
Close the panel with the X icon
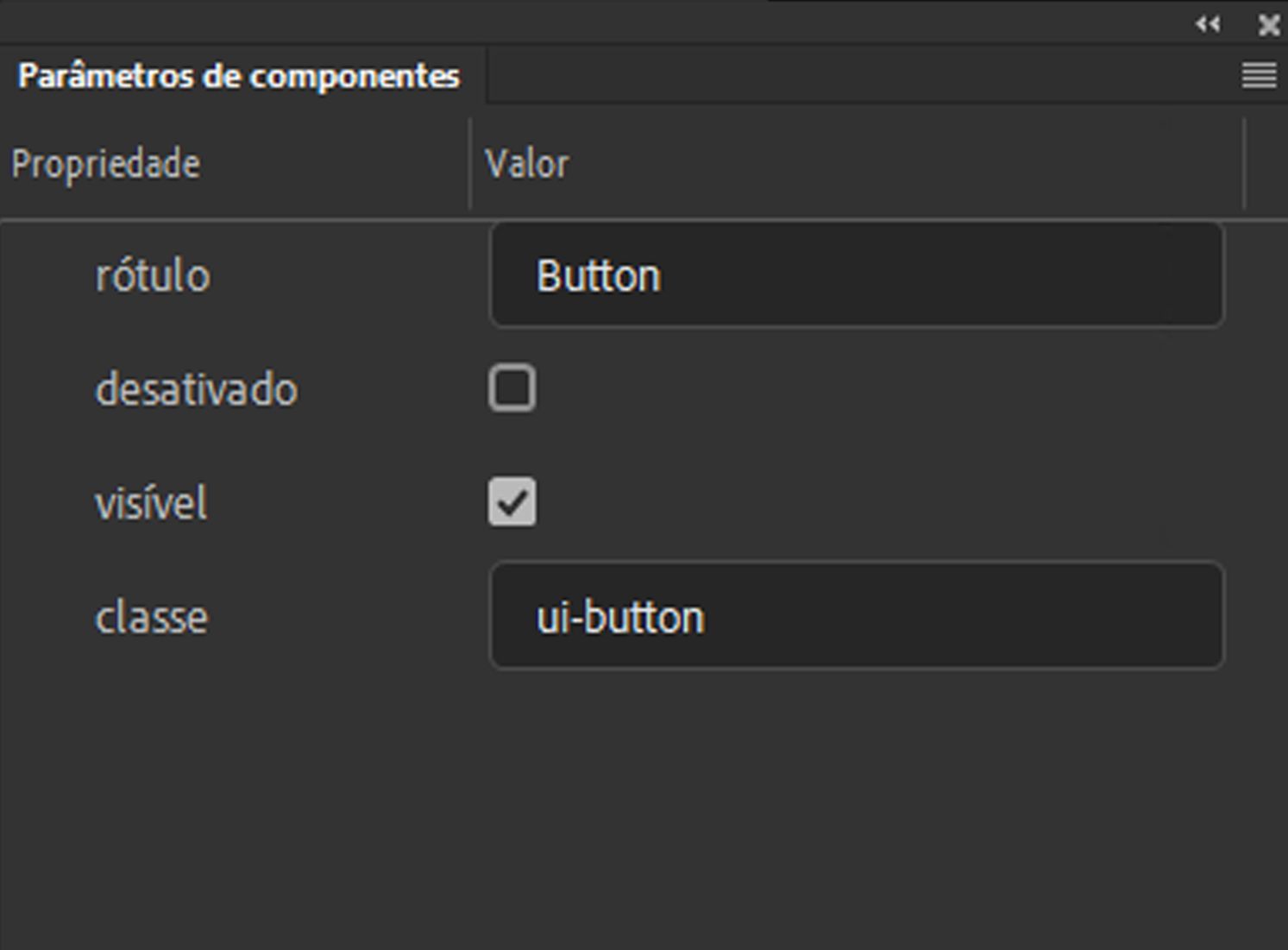(1268, 25)
